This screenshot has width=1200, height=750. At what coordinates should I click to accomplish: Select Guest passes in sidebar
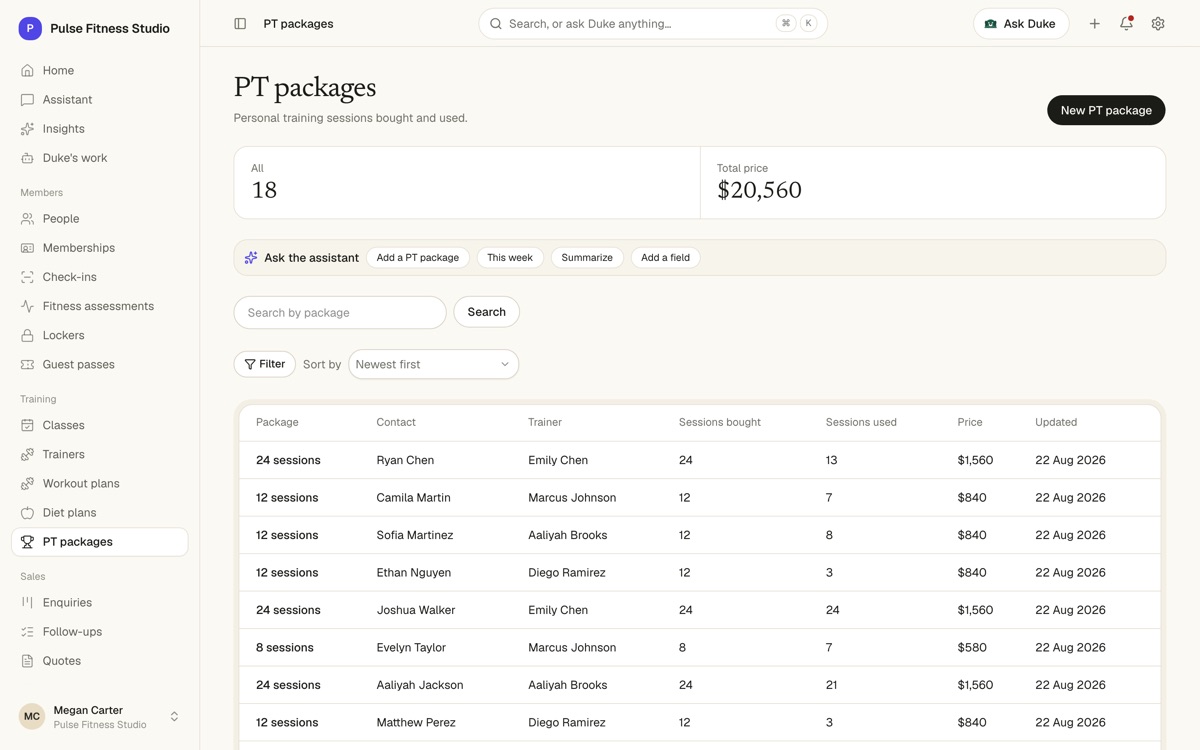(x=99, y=364)
